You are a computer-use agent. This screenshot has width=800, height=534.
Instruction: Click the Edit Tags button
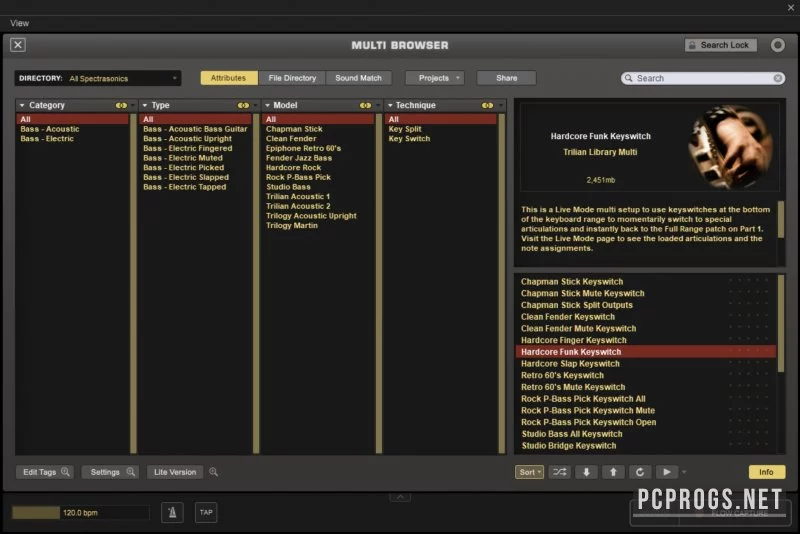click(x=45, y=472)
